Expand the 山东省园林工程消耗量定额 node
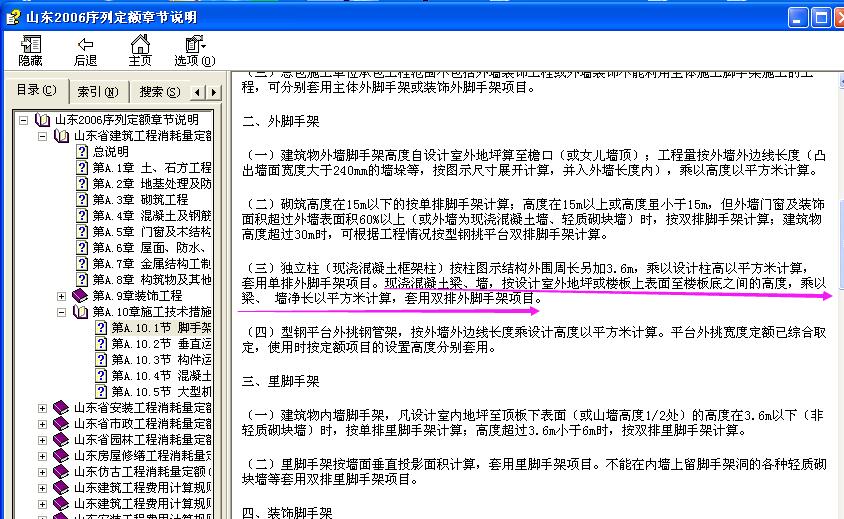Image resolution: width=844 pixels, height=519 pixels. (42, 440)
